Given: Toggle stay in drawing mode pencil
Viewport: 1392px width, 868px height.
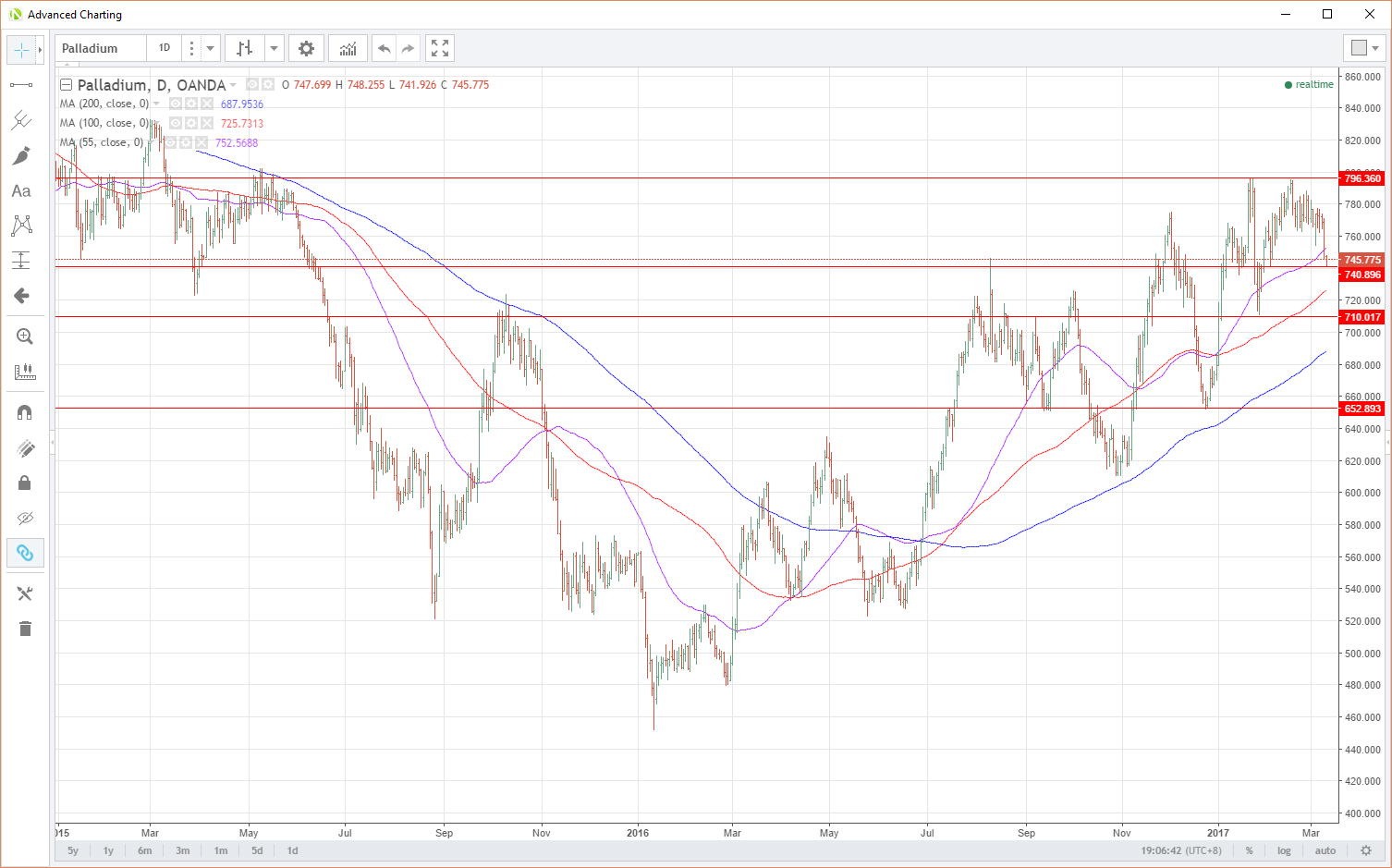Looking at the screenshot, I should point(25,447).
